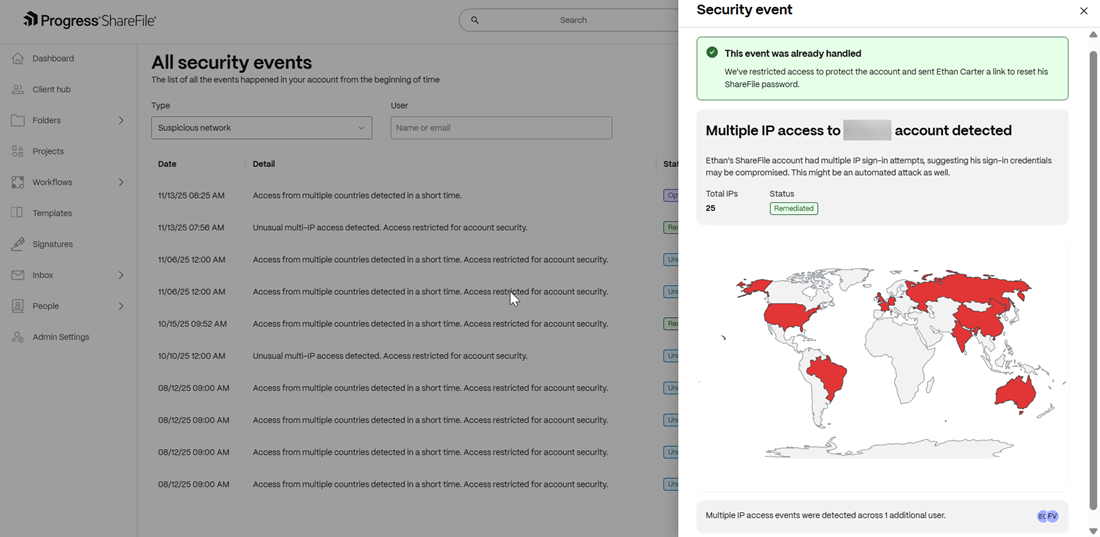This screenshot has width=1100, height=537.
Task: Click 'This event was already handled' banner
Action: click(x=883, y=68)
